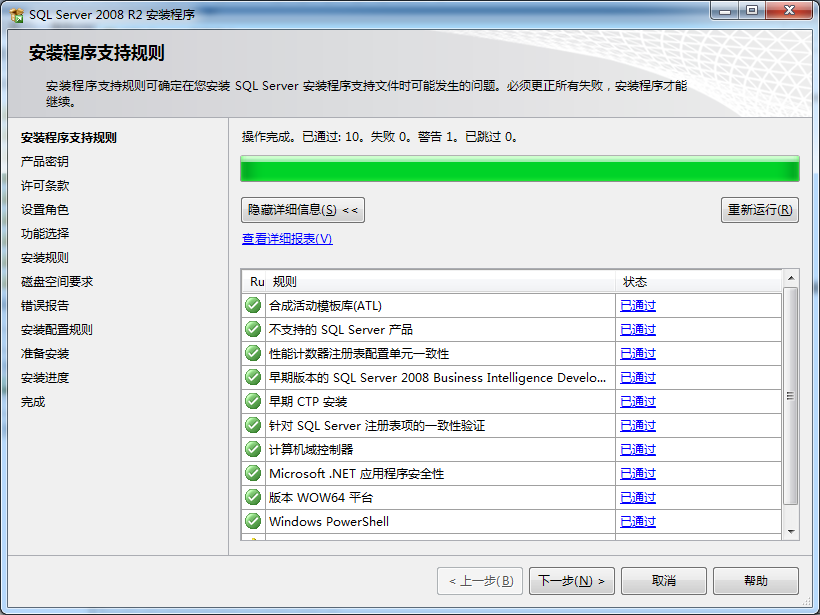Click the green progress bar
The width and height of the screenshot is (820, 615).
(x=520, y=169)
